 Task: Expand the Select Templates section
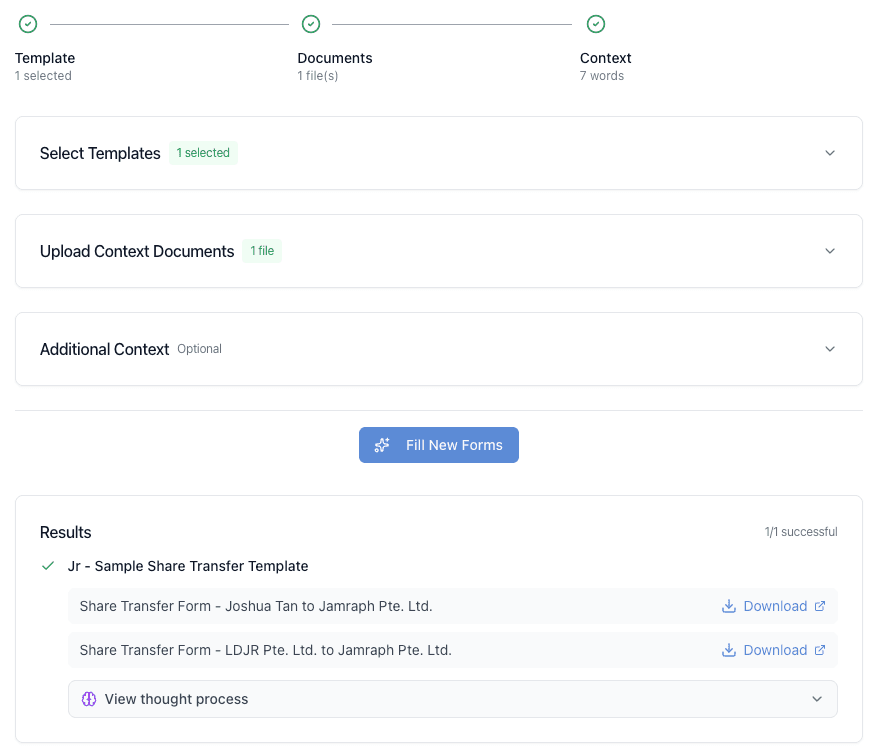click(830, 153)
